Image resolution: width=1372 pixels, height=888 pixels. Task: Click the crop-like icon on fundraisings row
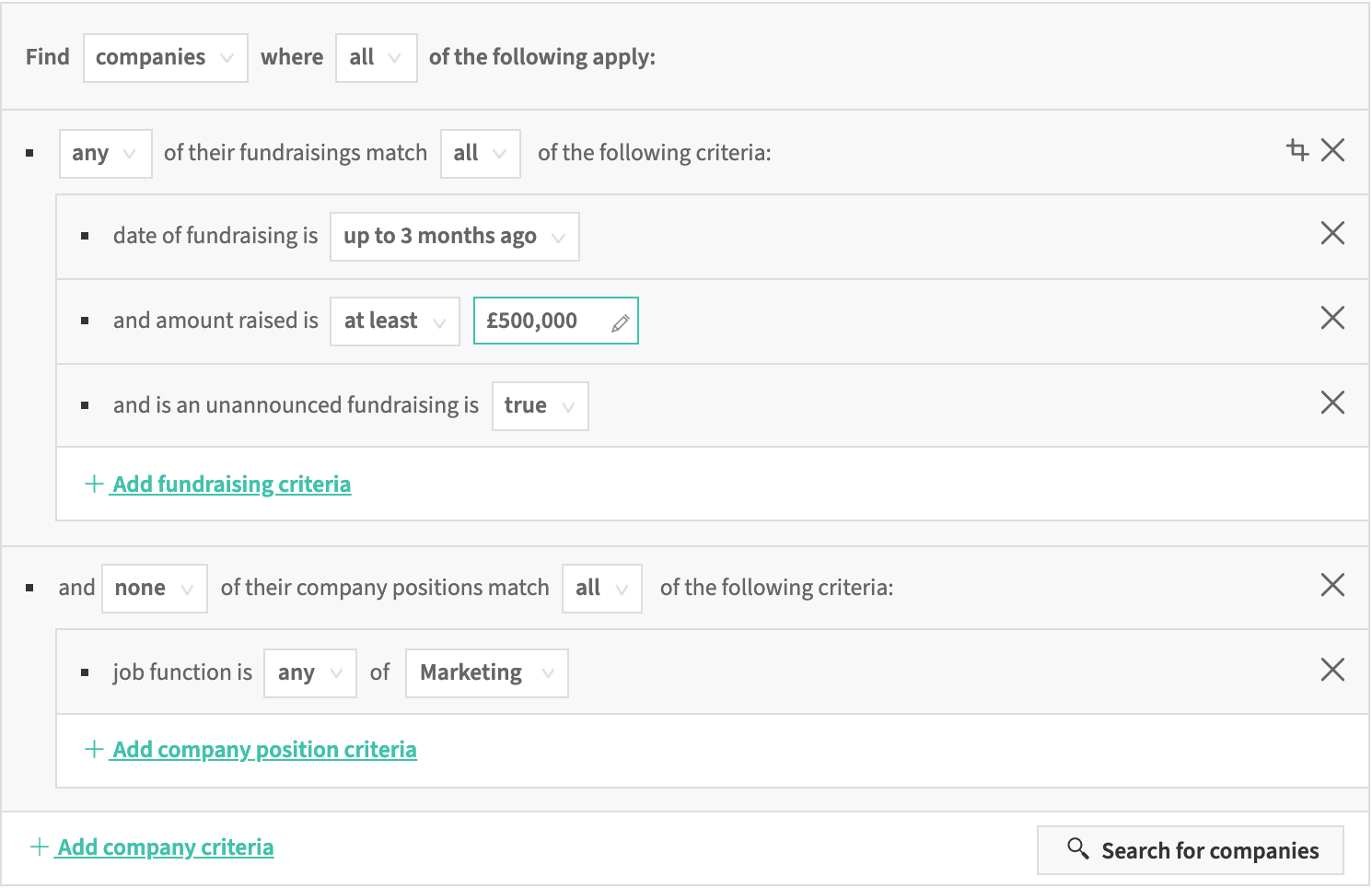(1297, 150)
